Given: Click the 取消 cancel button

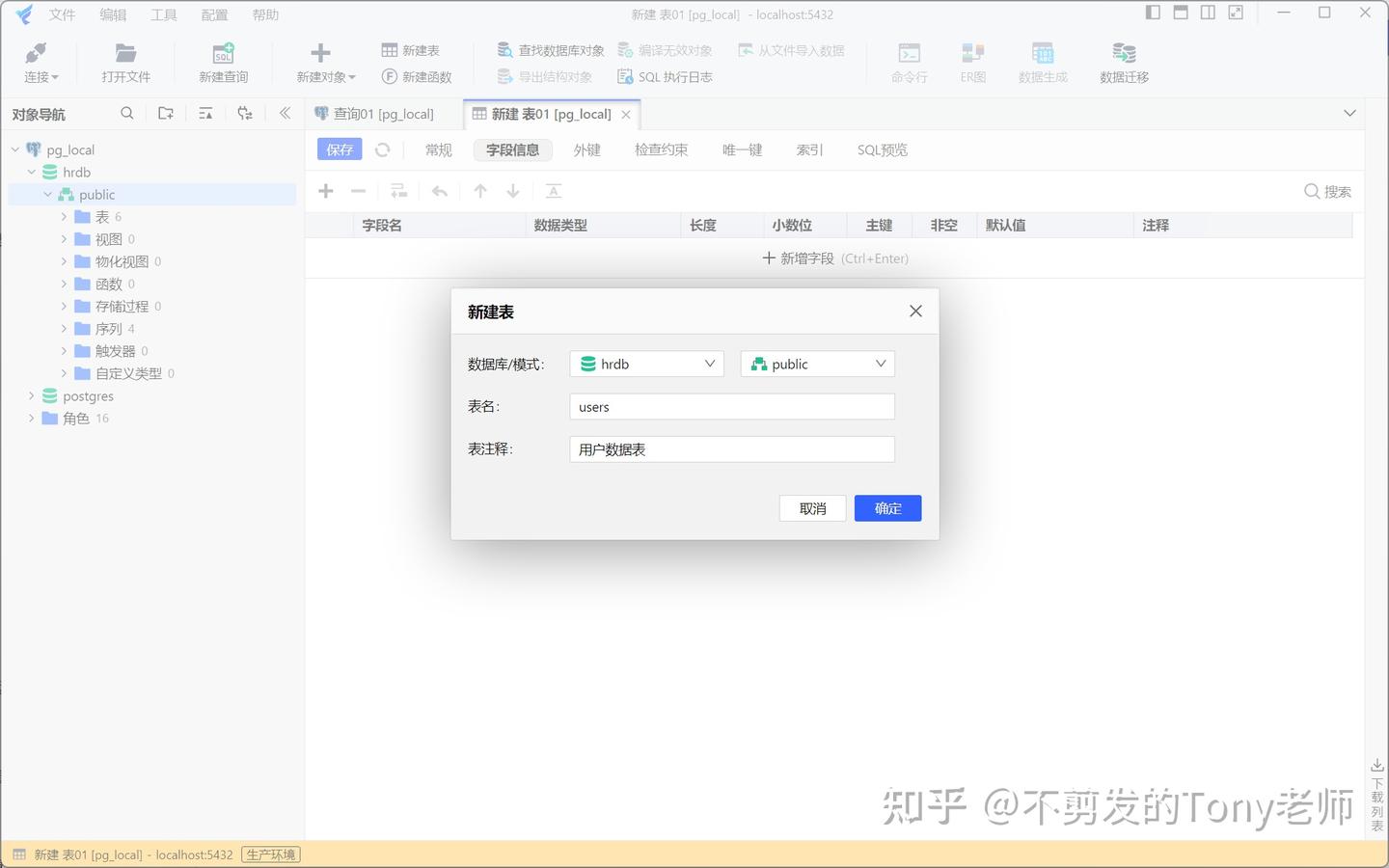Looking at the screenshot, I should pyautogui.click(x=812, y=508).
